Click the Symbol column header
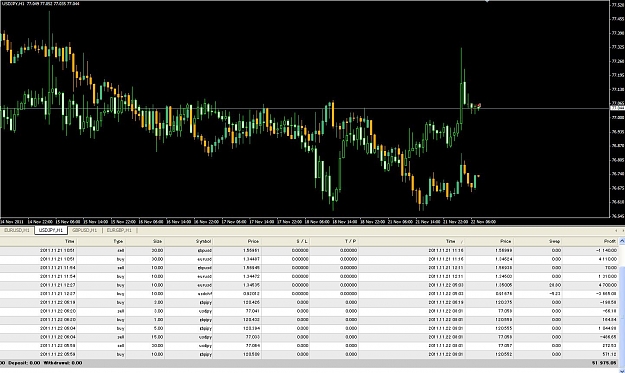The width and height of the screenshot is (625, 373). point(203,241)
